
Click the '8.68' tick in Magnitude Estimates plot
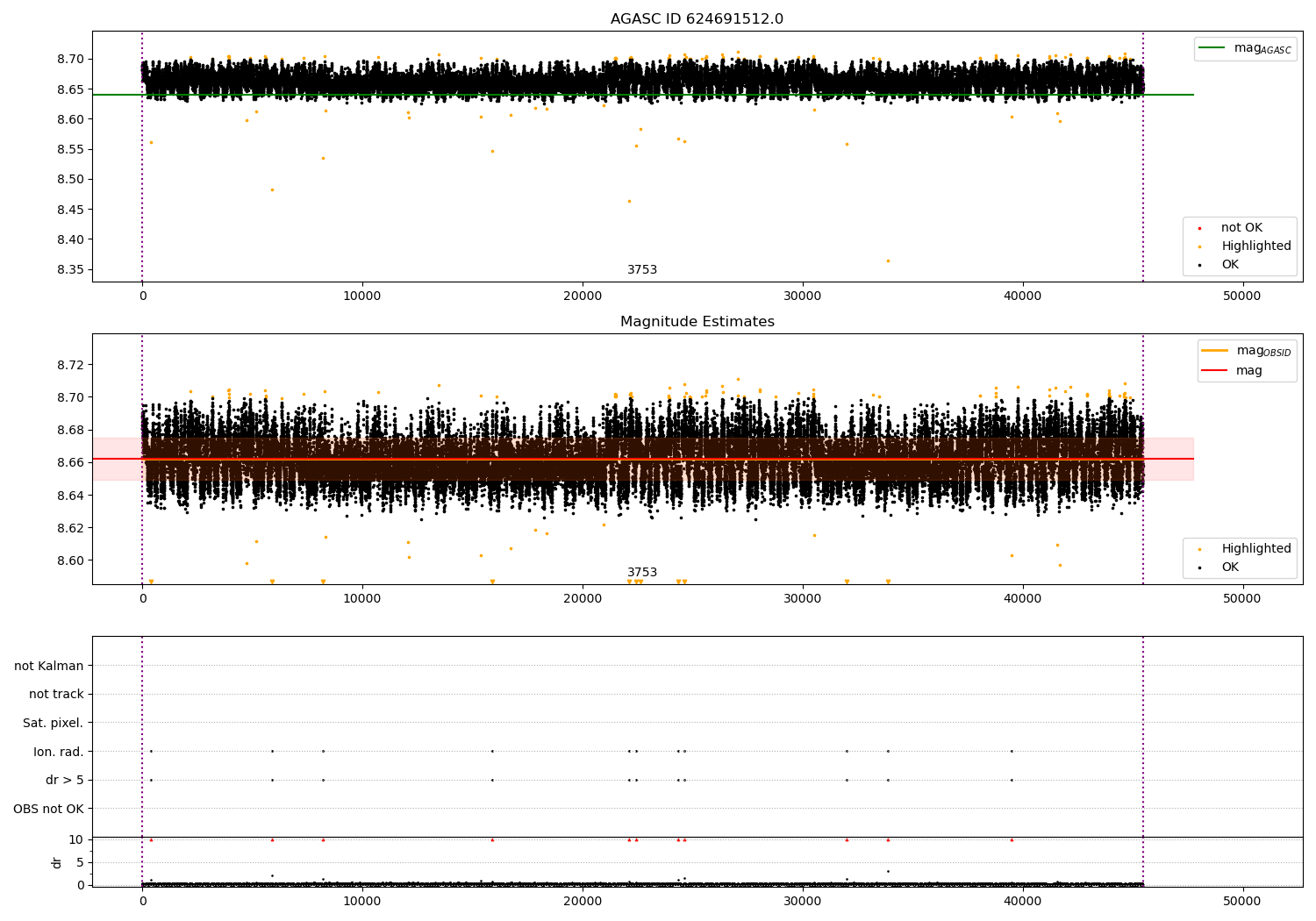tap(70, 430)
